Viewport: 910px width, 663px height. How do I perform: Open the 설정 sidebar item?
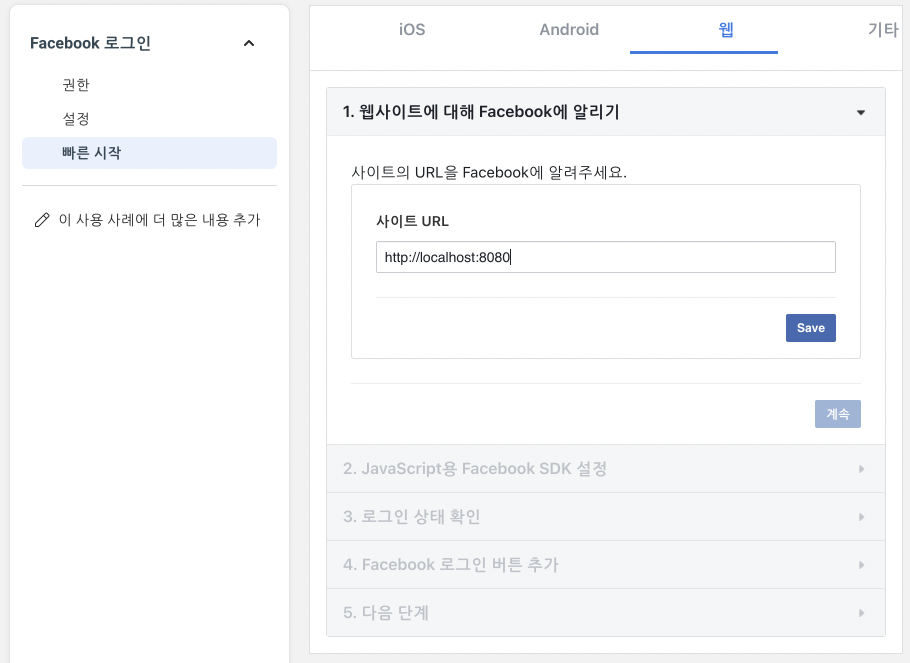(x=75, y=119)
